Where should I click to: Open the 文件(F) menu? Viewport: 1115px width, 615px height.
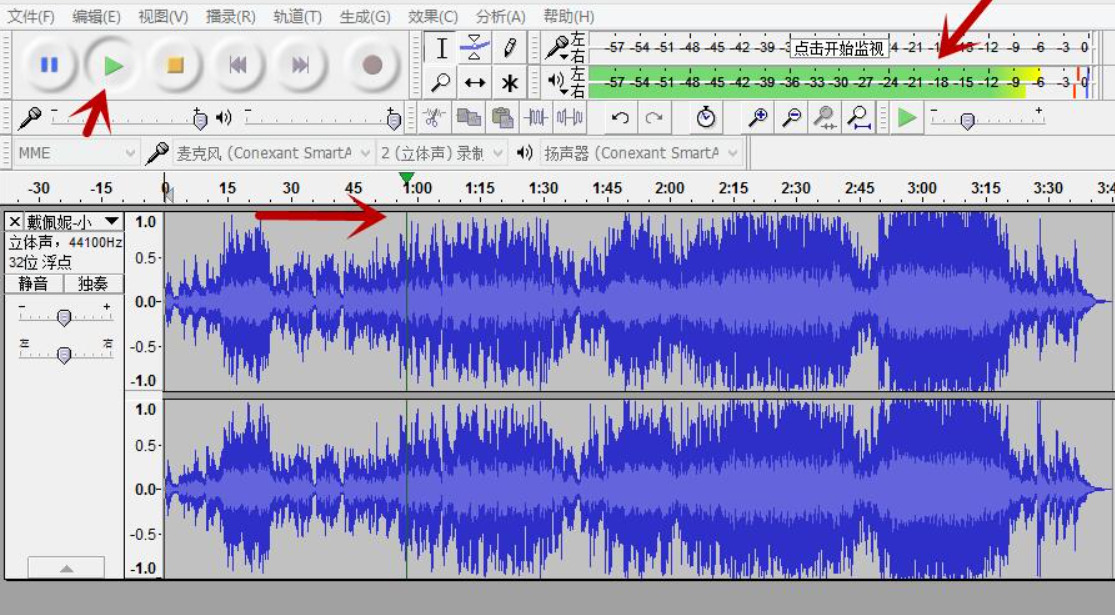[x=31, y=16]
